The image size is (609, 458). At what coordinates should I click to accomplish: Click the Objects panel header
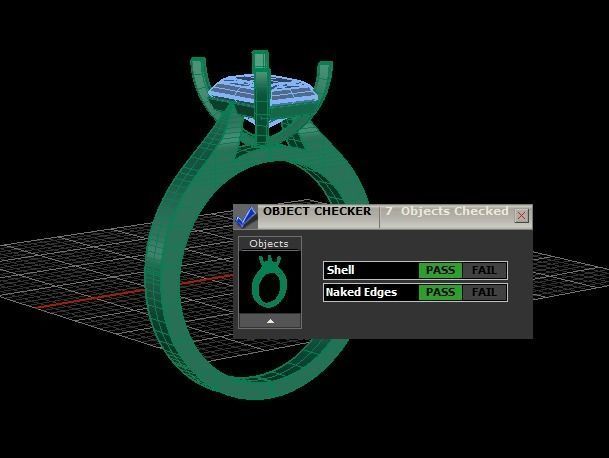pyautogui.click(x=269, y=244)
